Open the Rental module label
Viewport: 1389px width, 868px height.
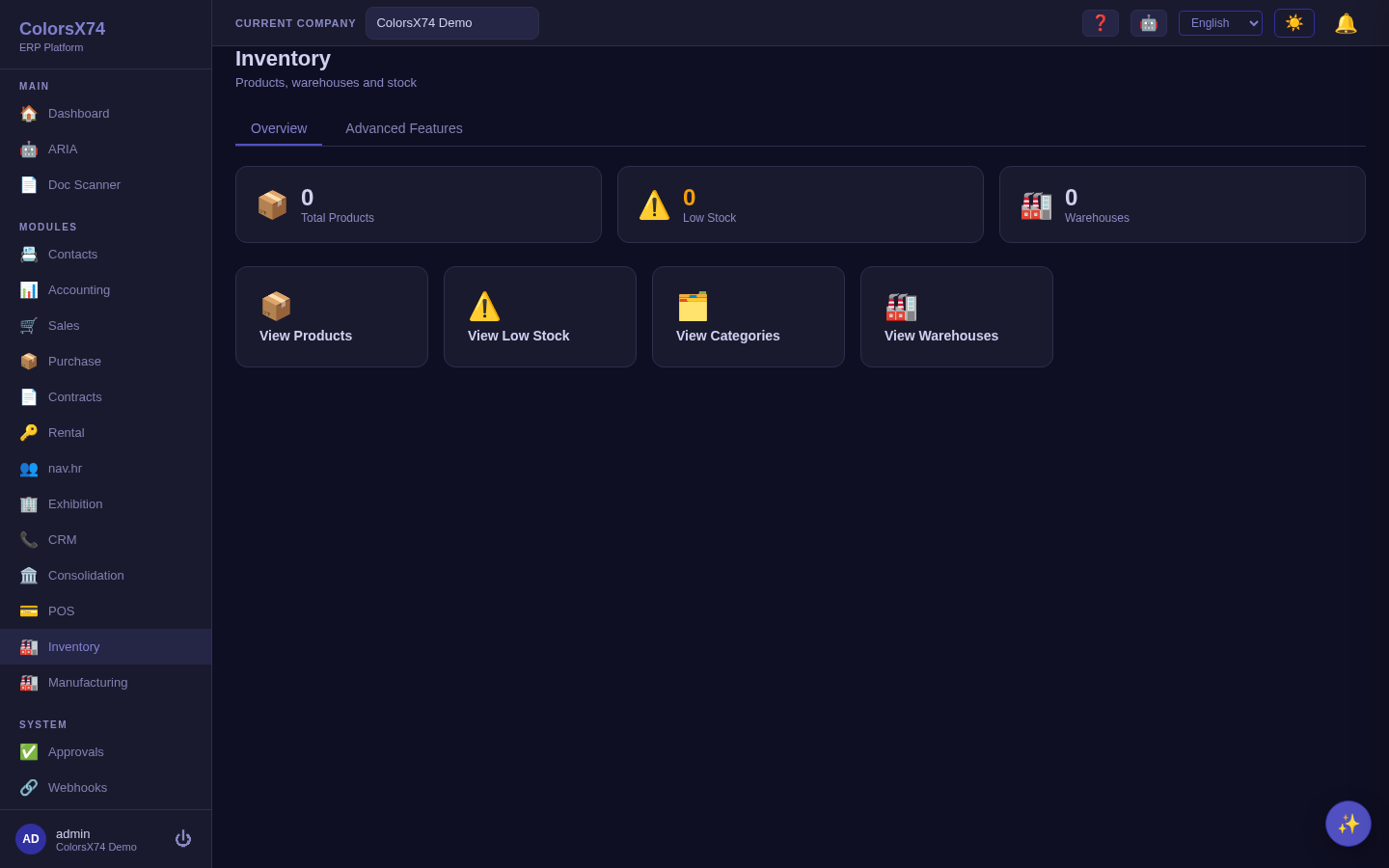[x=66, y=433]
